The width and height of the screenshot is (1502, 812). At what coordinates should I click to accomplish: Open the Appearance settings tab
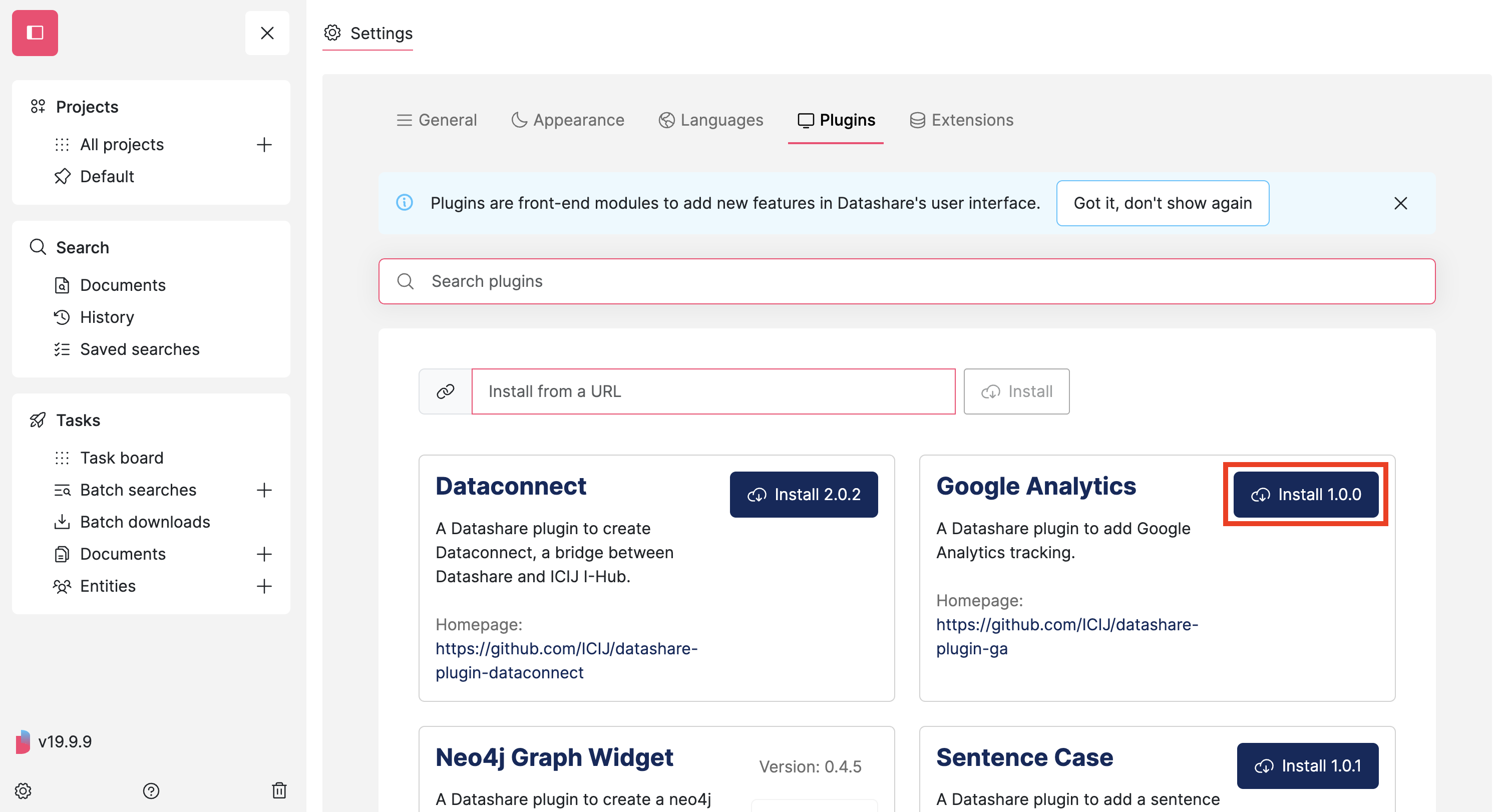(x=567, y=120)
